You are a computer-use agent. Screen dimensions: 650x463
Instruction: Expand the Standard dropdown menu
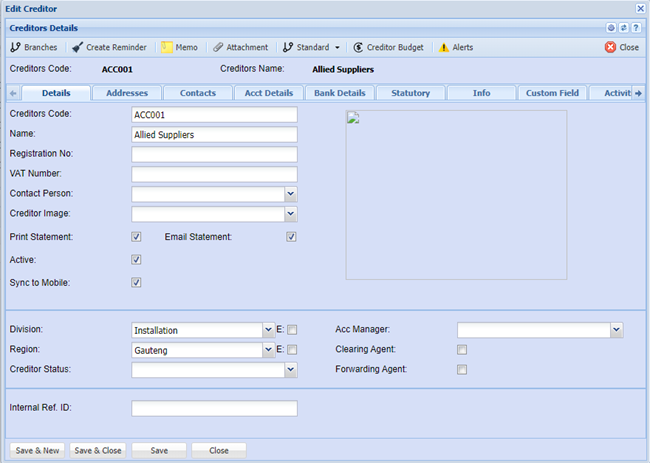(x=337, y=47)
